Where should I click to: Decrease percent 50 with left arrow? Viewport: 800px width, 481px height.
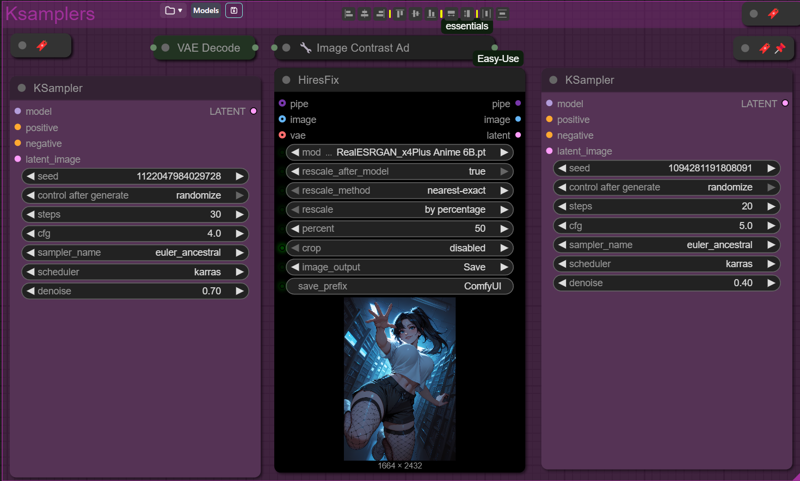(x=295, y=229)
